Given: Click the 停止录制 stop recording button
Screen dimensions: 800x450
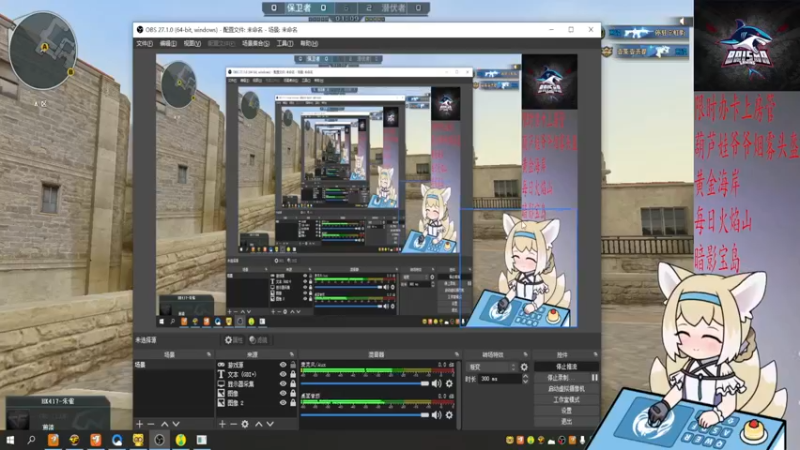Looking at the screenshot, I should 561,378.
